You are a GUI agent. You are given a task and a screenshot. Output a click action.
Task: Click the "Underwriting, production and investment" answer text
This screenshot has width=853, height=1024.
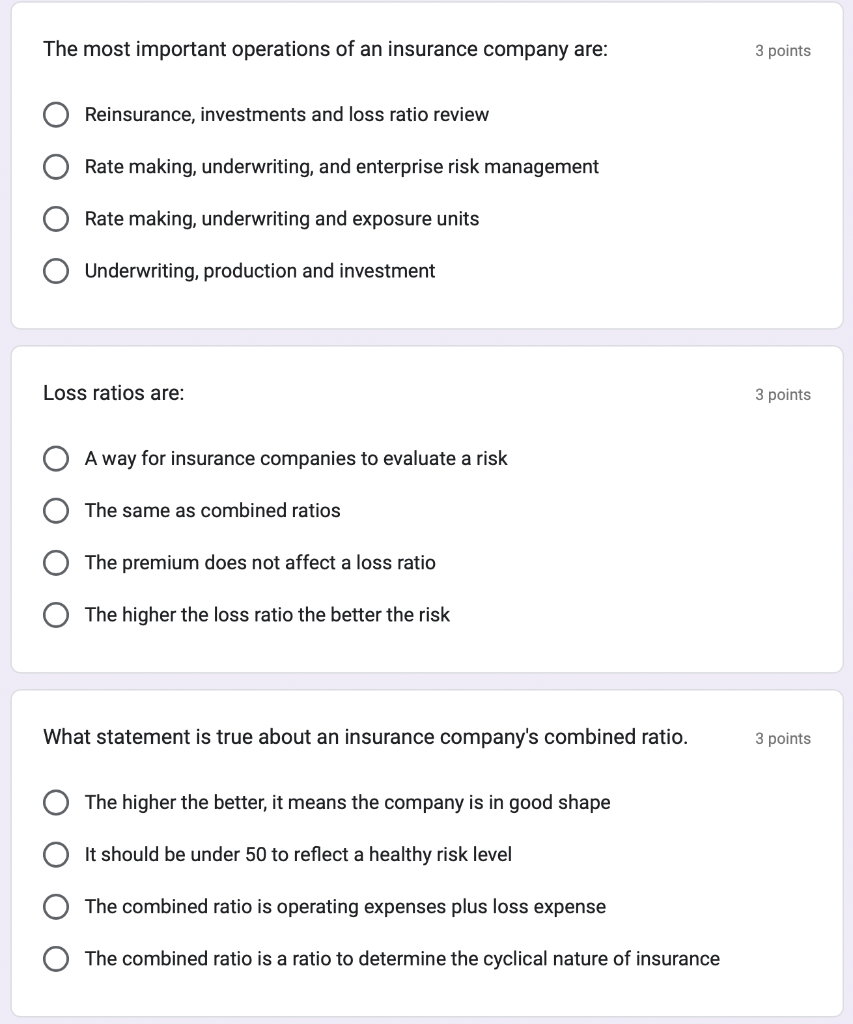click(x=260, y=271)
